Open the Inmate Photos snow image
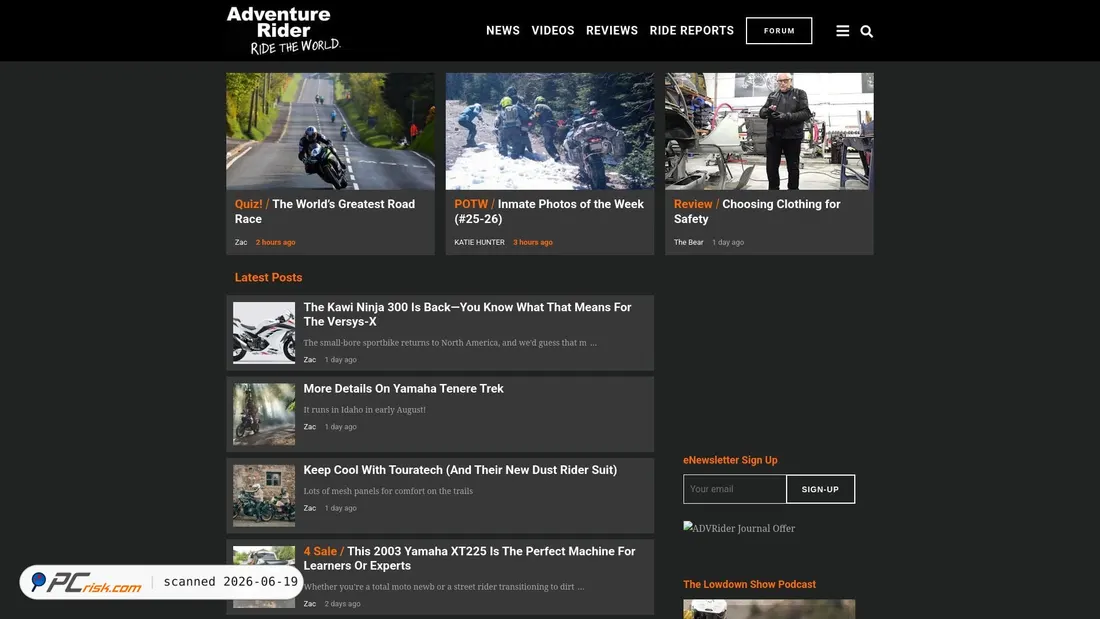 (x=550, y=131)
